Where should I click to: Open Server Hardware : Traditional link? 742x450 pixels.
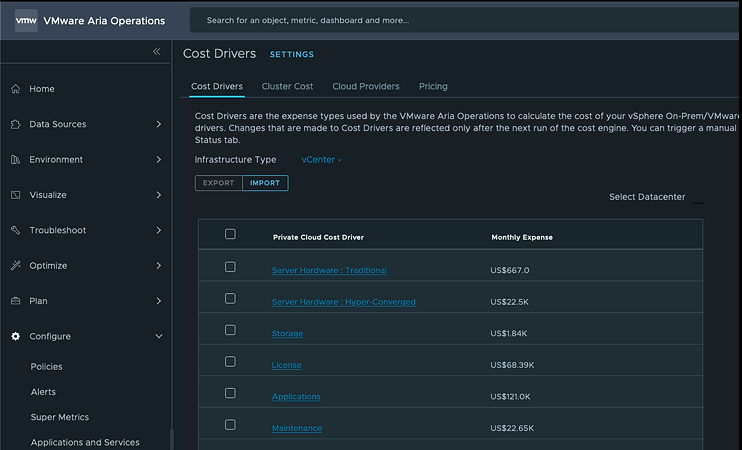(x=329, y=271)
